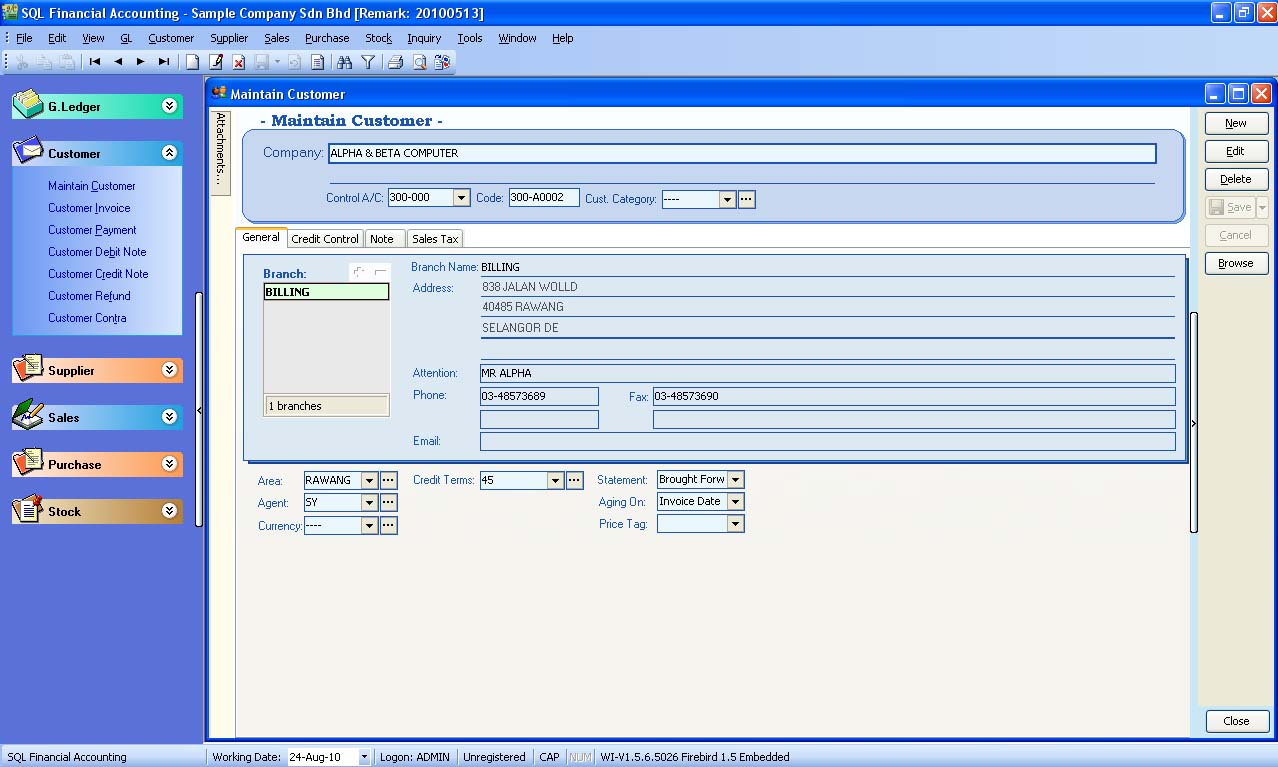Select the binoculars search icon
1278x767 pixels.
[x=345, y=61]
